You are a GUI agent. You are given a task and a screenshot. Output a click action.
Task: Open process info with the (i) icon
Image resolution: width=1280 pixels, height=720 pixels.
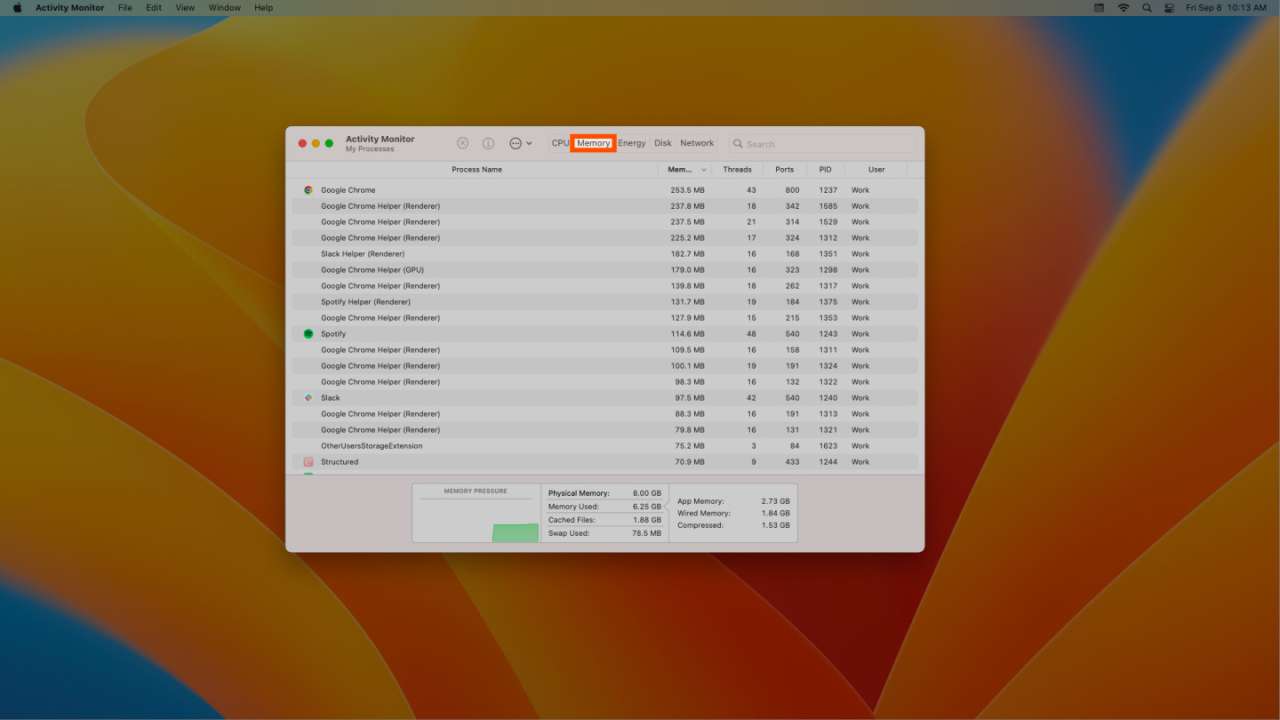point(488,143)
